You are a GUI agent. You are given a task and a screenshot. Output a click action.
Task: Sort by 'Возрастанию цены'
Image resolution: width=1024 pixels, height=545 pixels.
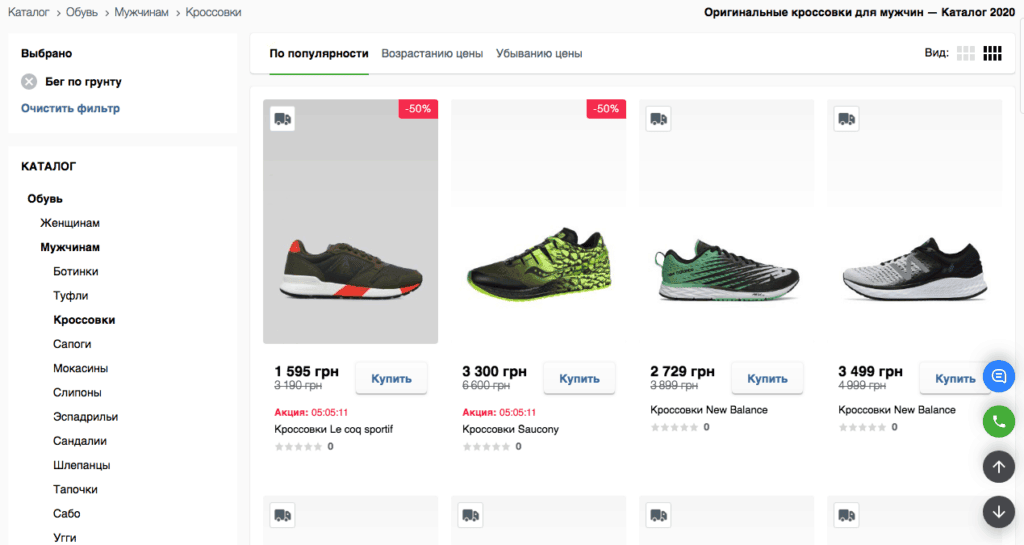432,54
